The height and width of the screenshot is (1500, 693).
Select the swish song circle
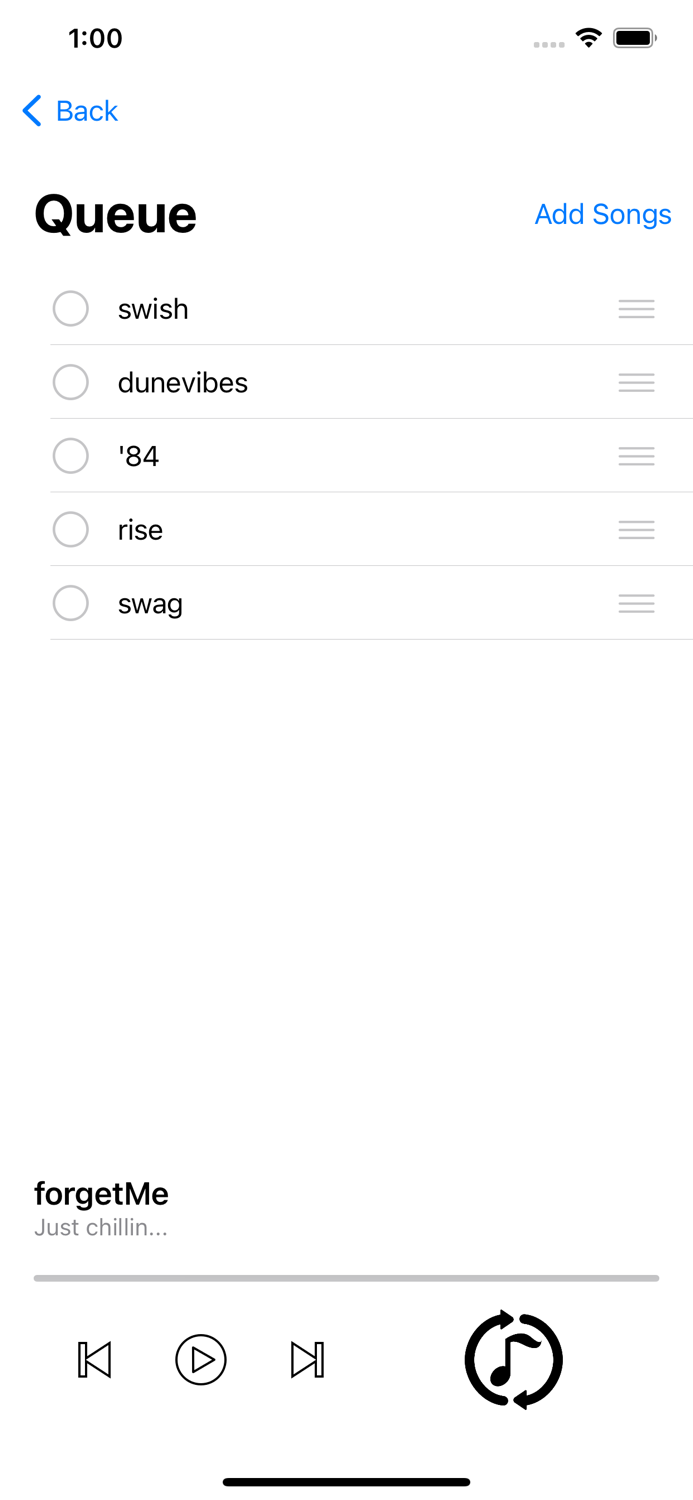[x=71, y=309]
